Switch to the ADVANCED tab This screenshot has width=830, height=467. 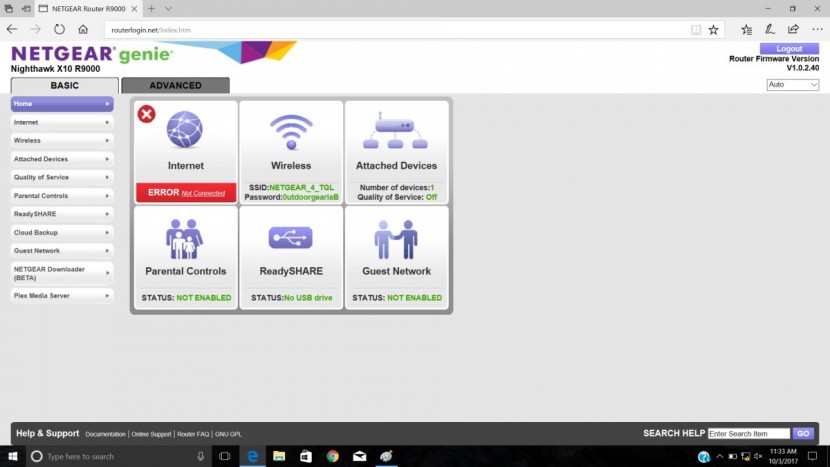175,85
